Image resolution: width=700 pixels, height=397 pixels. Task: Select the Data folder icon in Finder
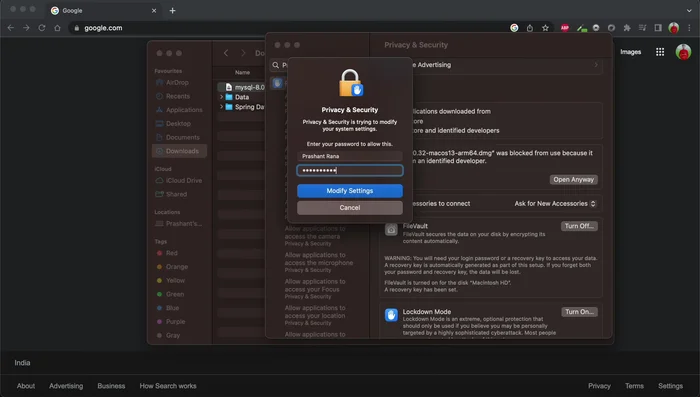tap(229, 97)
